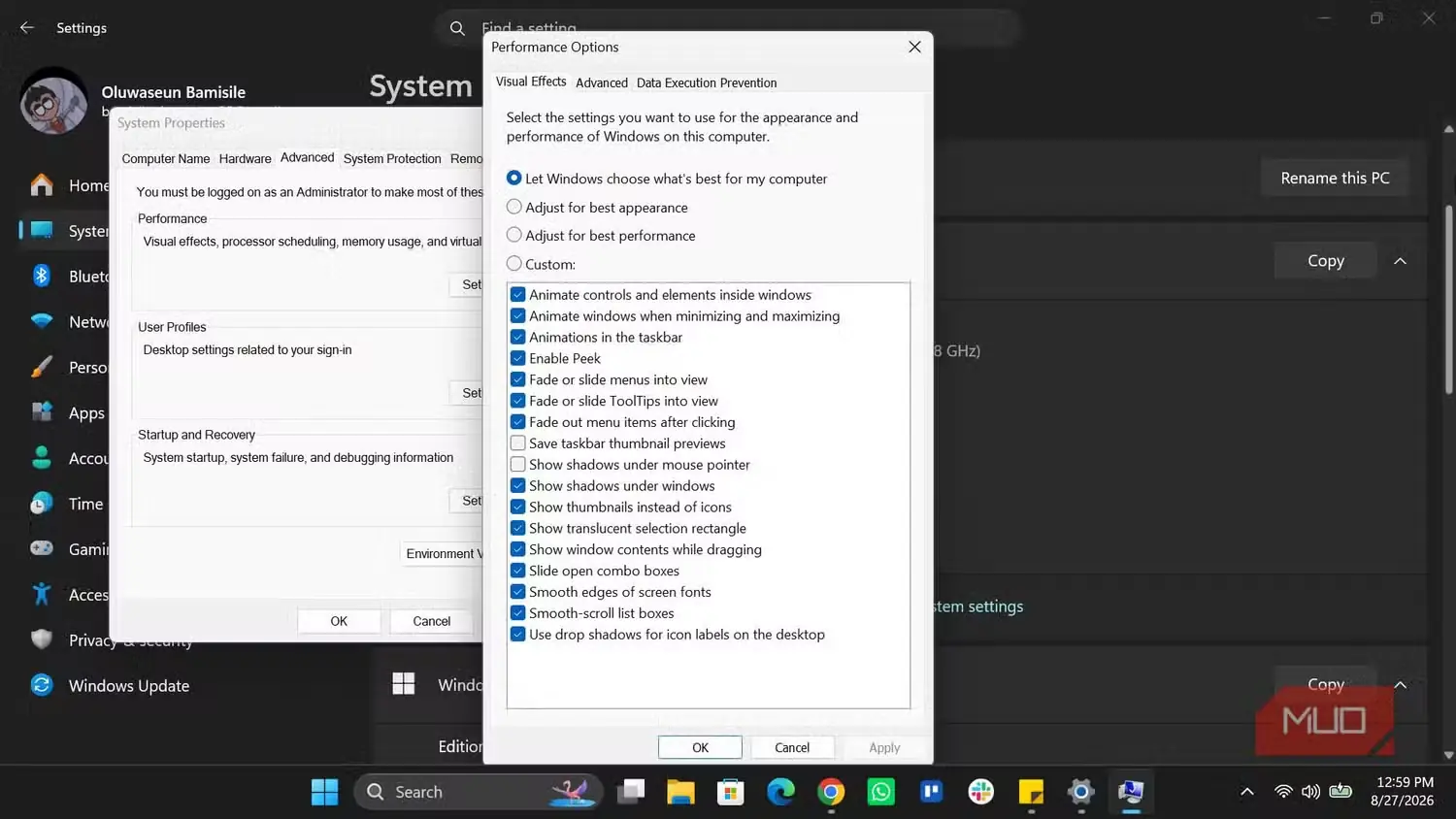Enable Save taskbar thumbnail previews
The image size is (1456, 819).
pos(518,443)
